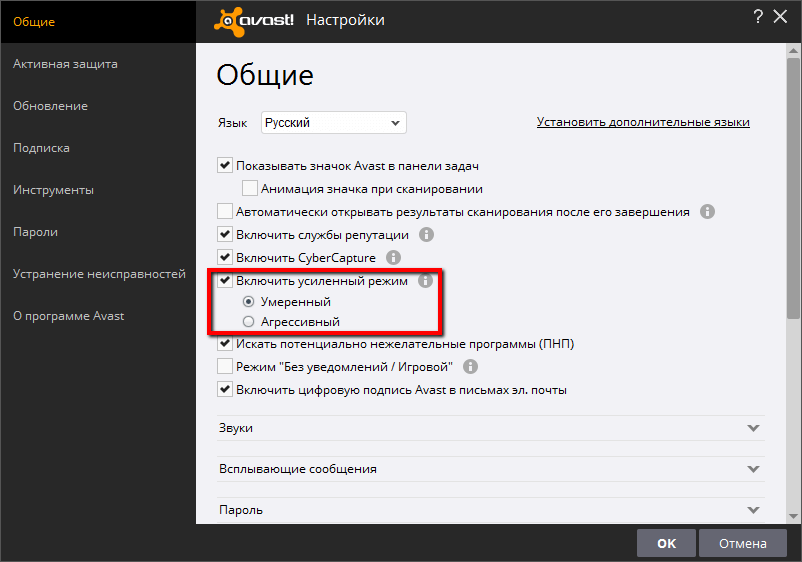Enable 'Анимация значка при сканировании' checkbox
Screen dimensions: 802x562
(x=250, y=189)
